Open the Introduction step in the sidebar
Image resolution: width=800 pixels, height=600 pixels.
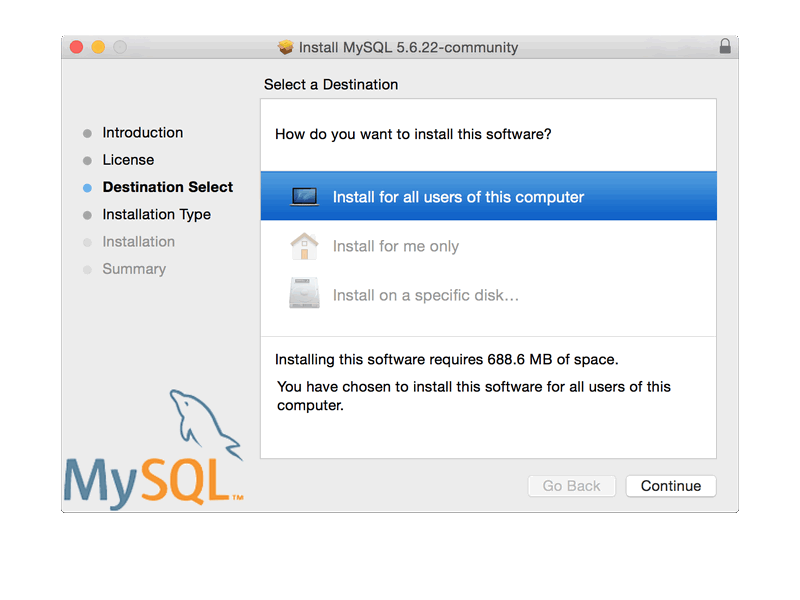click(143, 132)
